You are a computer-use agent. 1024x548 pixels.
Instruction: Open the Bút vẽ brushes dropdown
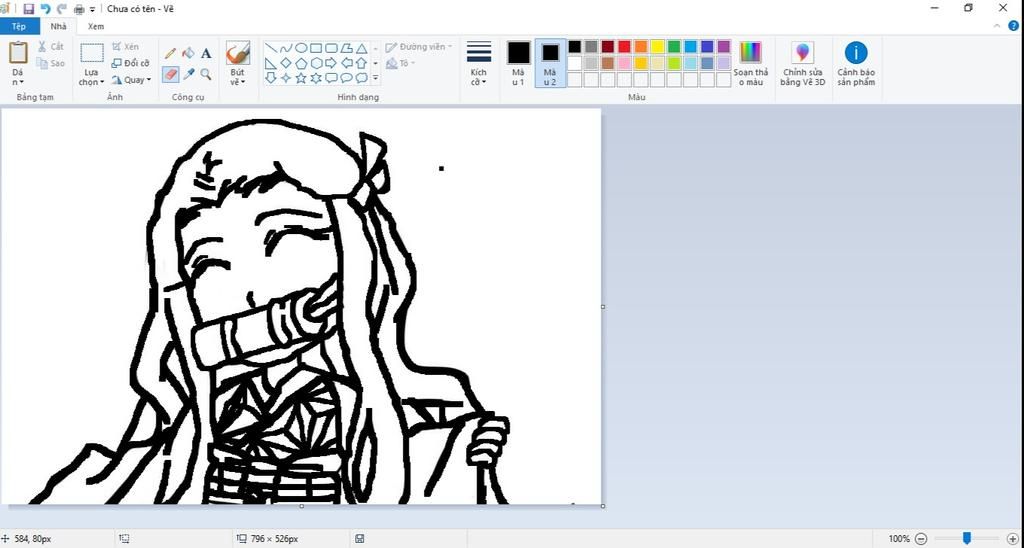(x=238, y=78)
